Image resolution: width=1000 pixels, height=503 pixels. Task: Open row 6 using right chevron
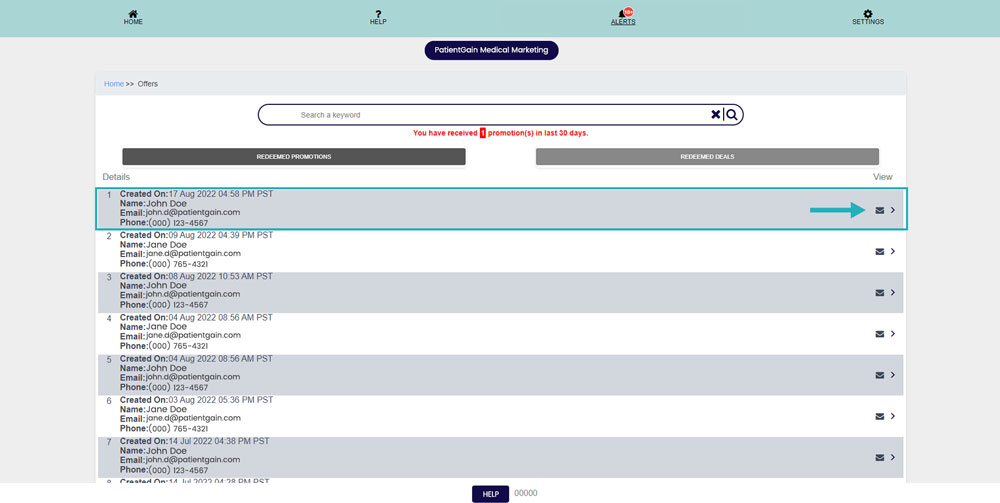893,416
